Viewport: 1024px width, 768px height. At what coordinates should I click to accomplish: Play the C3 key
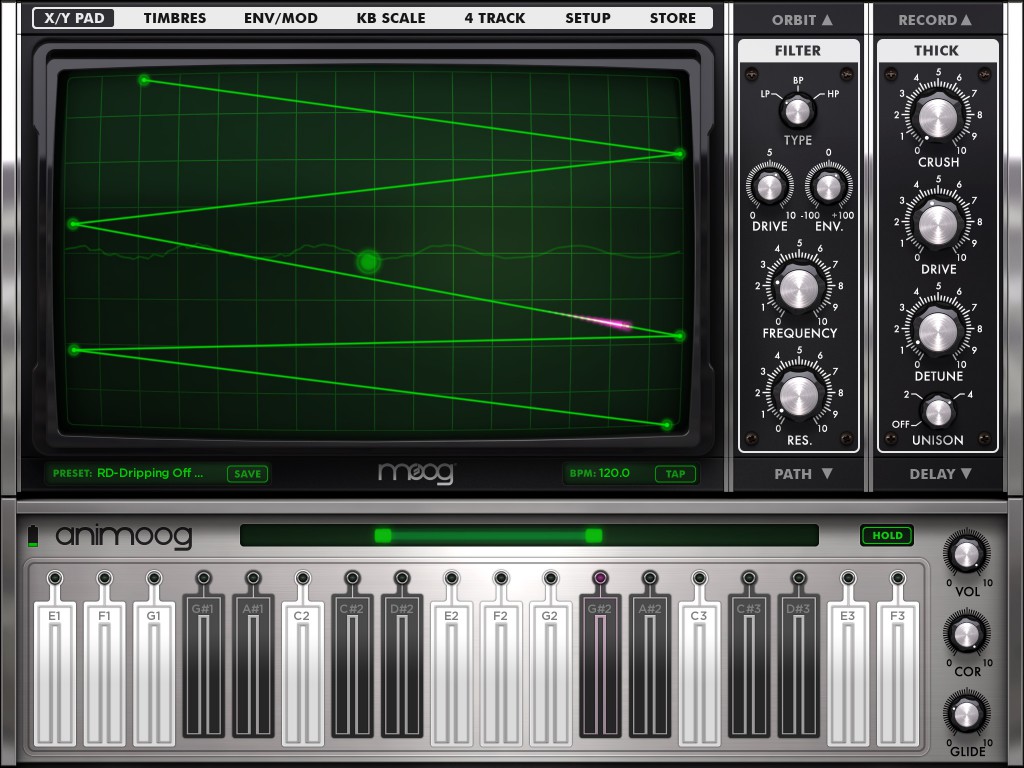click(699, 673)
